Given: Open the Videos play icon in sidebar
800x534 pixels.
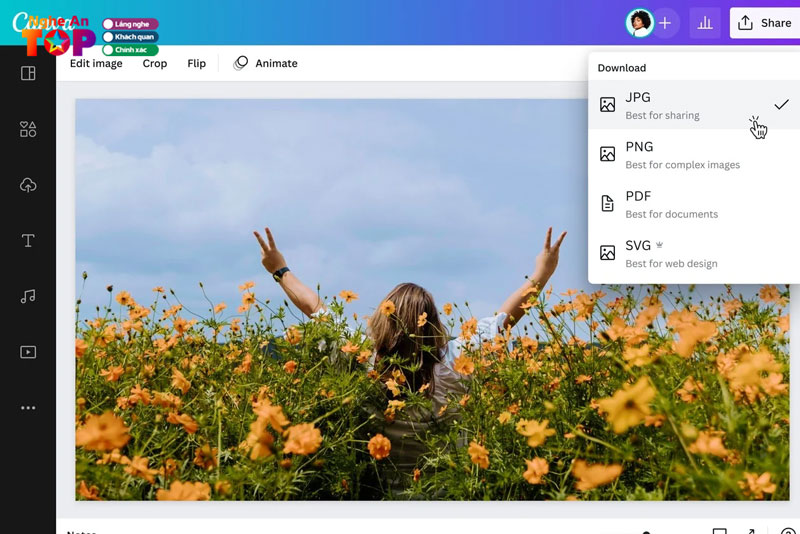Looking at the screenshot, I should click(x=28, y=352).
